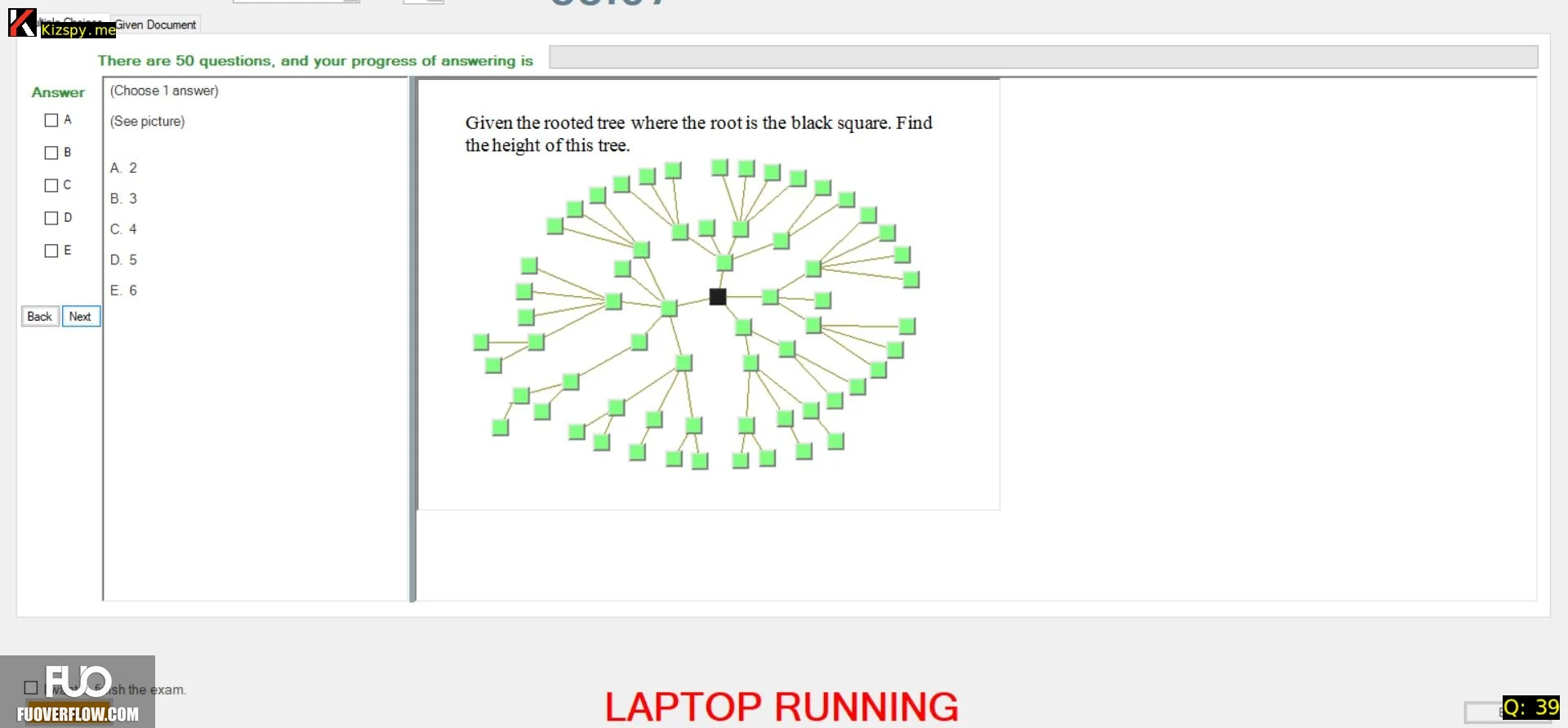Click the Q: 39 counter label
Screen dimensions: 1568x728
tap(1531, 707)
